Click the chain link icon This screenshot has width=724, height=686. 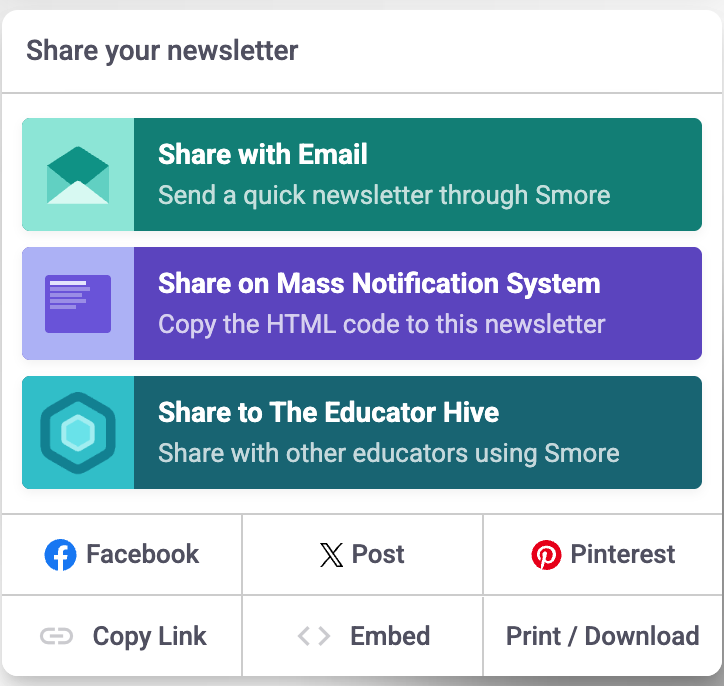point(57,636)
